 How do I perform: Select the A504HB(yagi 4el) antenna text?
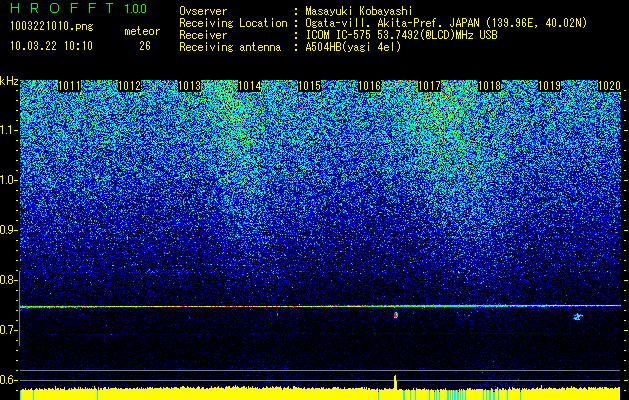pyautogui.click(x=353, y=47)
